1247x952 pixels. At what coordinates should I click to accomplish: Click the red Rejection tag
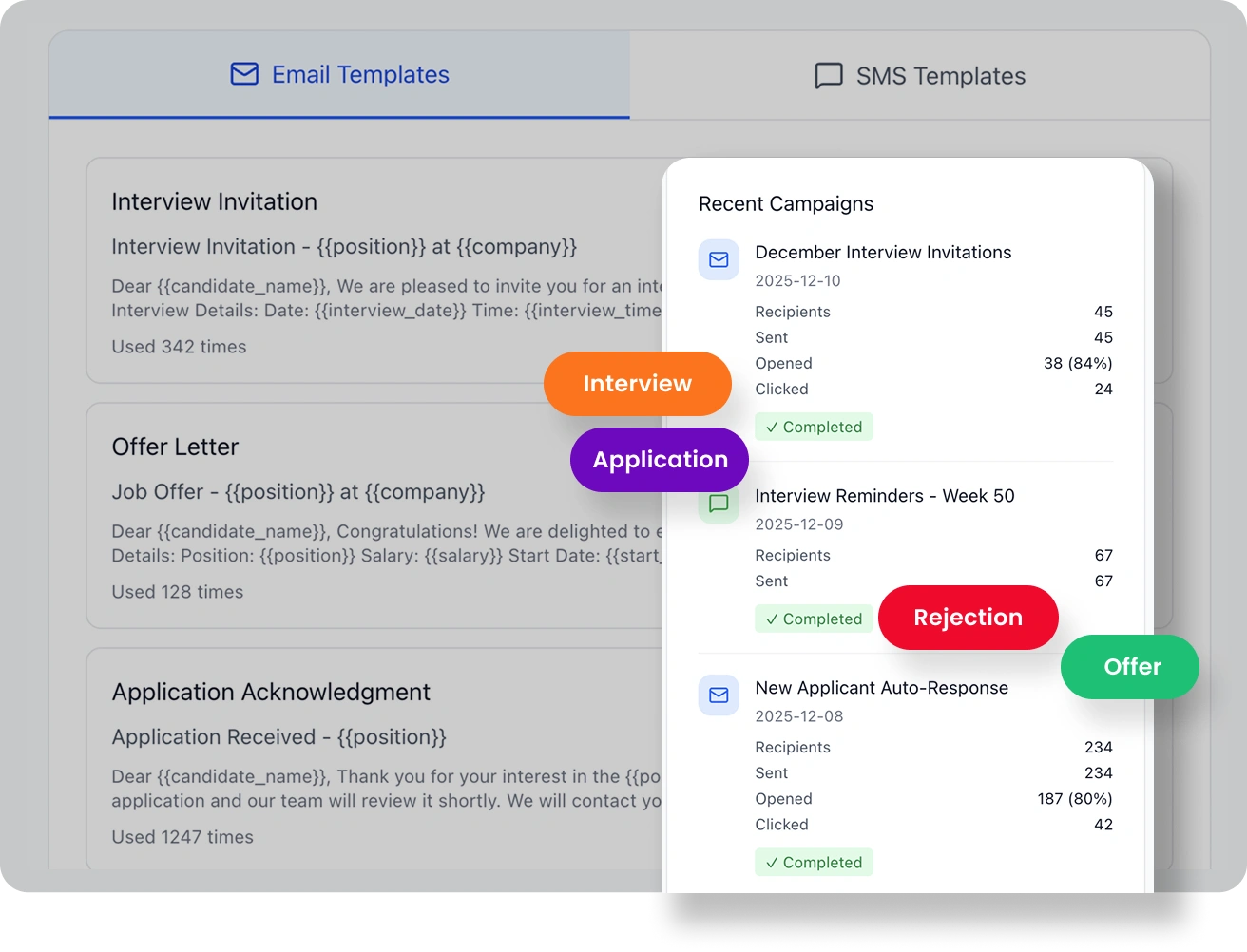pos(968,618)
